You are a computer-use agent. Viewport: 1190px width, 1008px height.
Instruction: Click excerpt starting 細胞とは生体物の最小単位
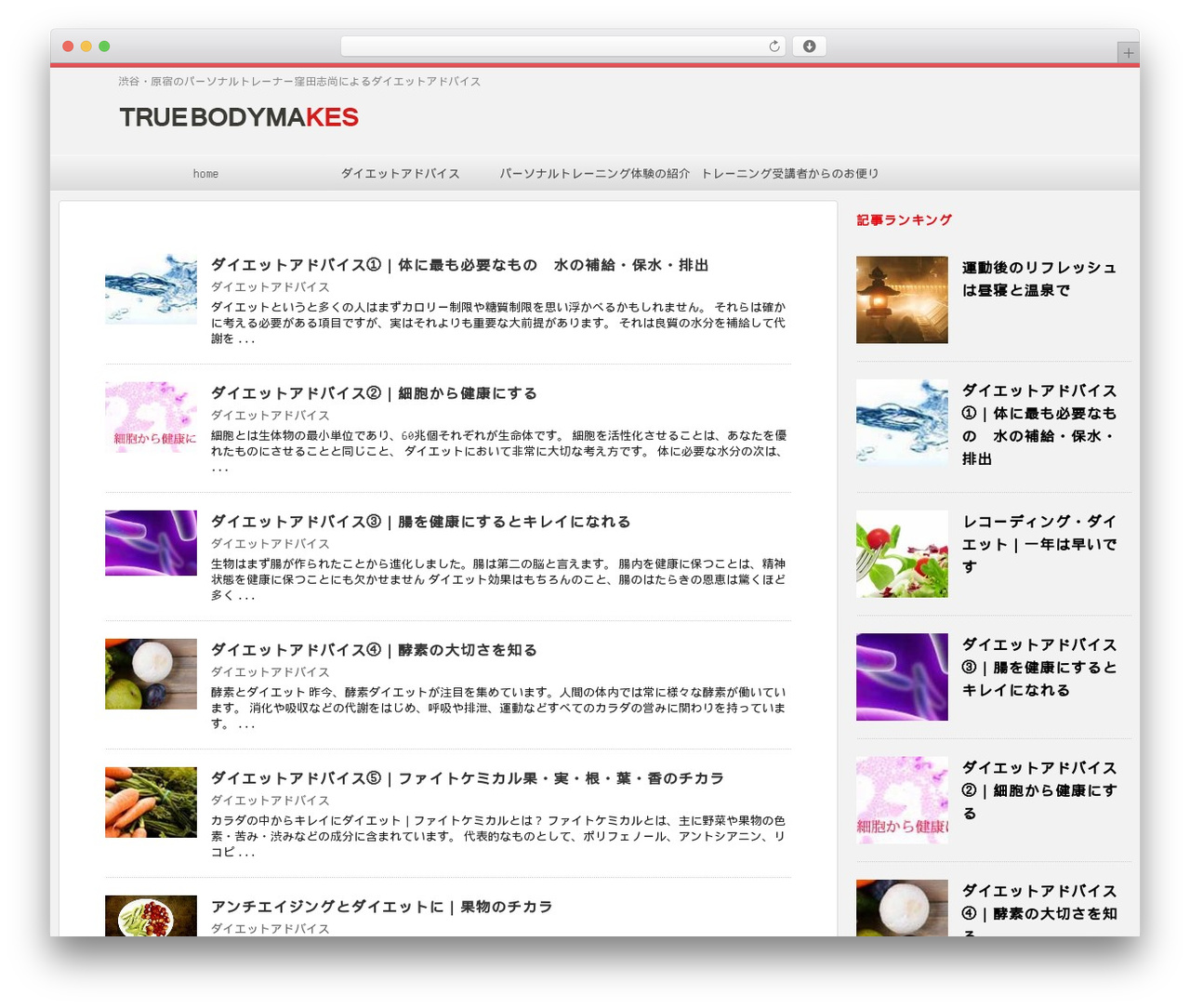tap(498, 451)
